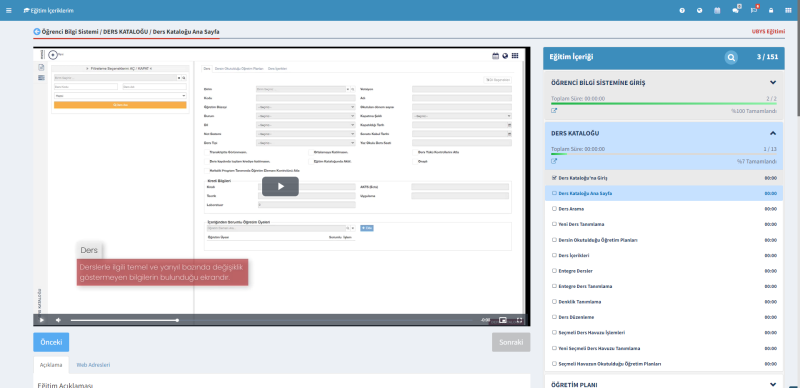Open the chat messages icon in top bar

[736, 10]
